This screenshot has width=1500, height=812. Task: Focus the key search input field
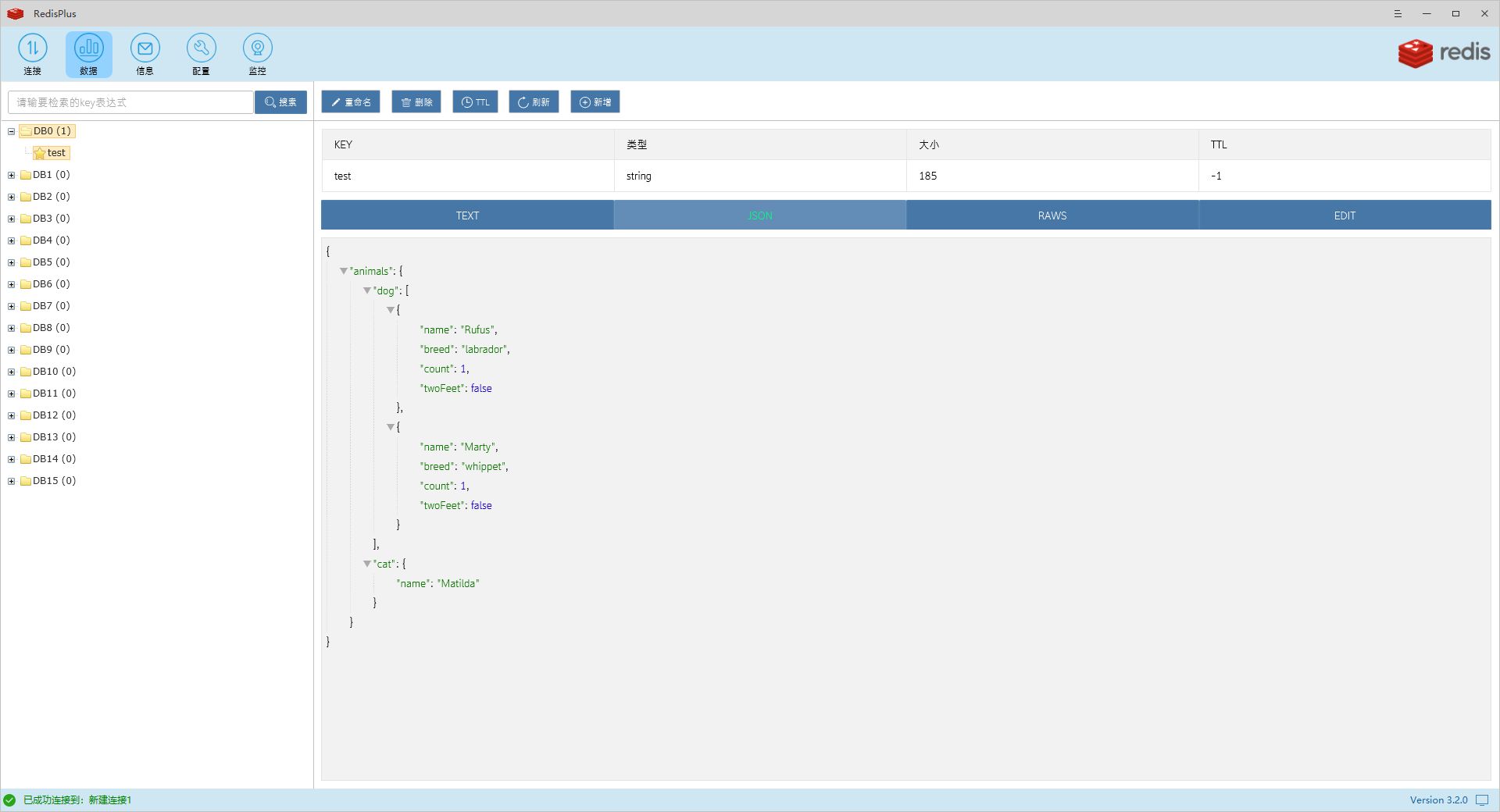point(130,102)
